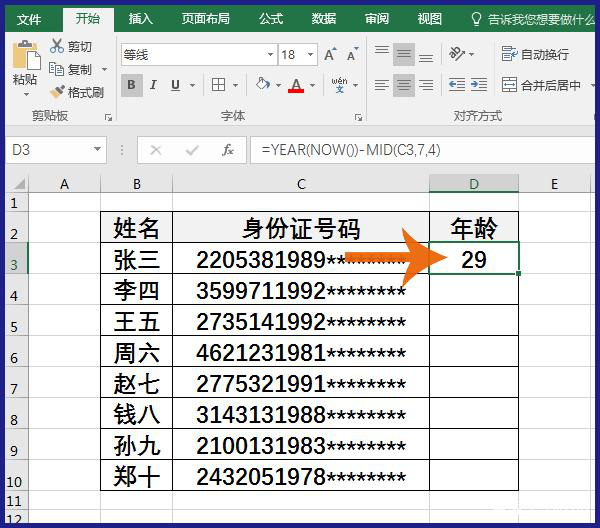Apply fill color bucket
Screen dimensions: 600x528
click(263, 84)
